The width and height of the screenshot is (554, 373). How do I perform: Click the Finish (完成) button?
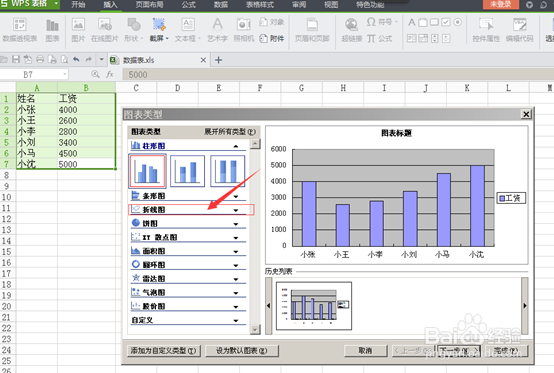point(506,351)
